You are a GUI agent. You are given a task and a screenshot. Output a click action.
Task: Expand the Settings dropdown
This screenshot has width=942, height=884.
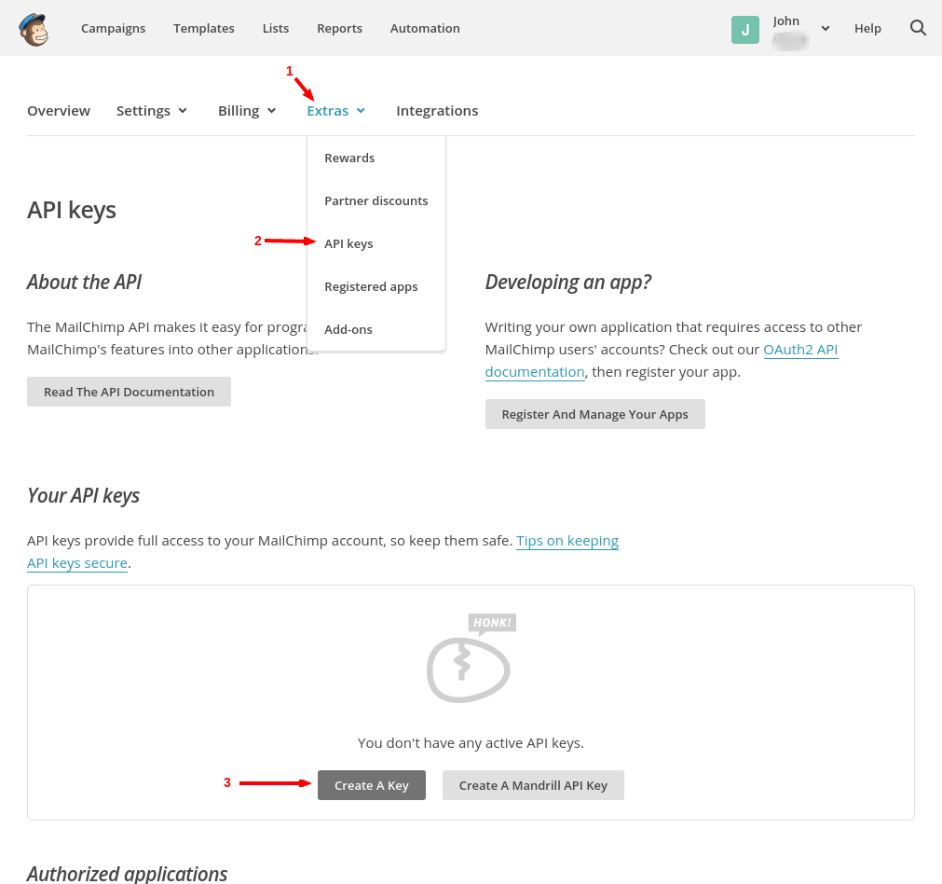pyautogui.click(x=152, y=111)
